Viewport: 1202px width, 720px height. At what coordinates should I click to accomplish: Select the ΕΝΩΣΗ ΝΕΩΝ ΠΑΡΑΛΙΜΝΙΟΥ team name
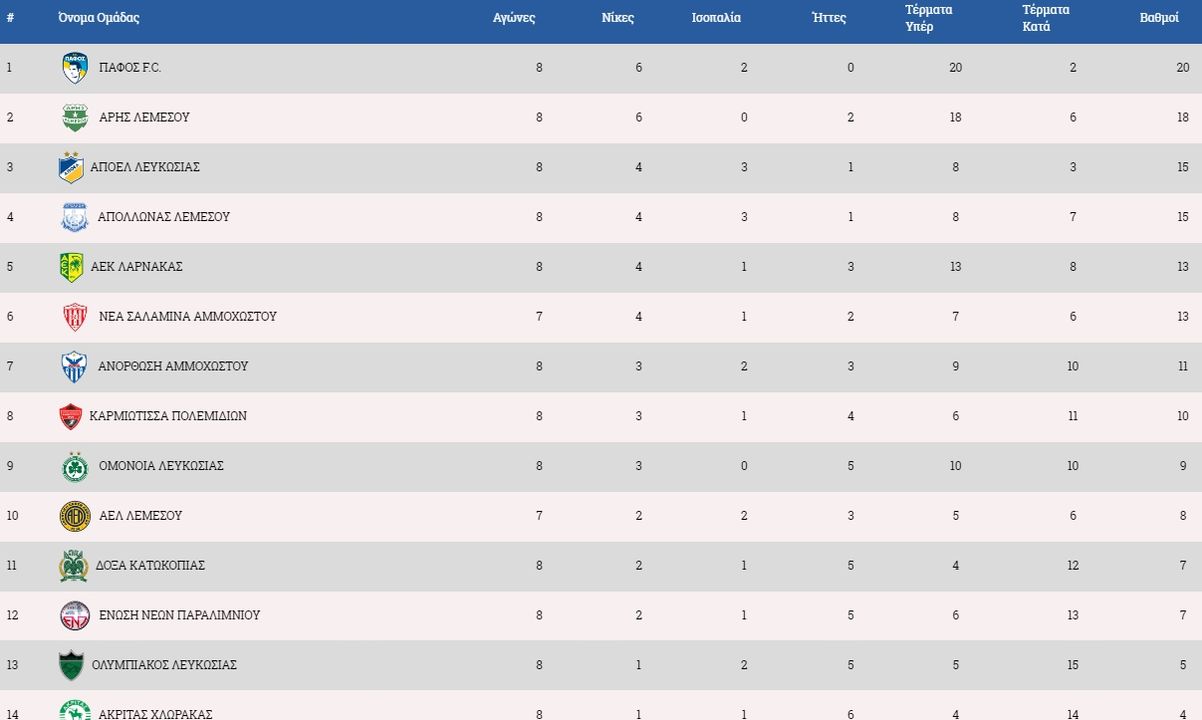pos(180,615)
